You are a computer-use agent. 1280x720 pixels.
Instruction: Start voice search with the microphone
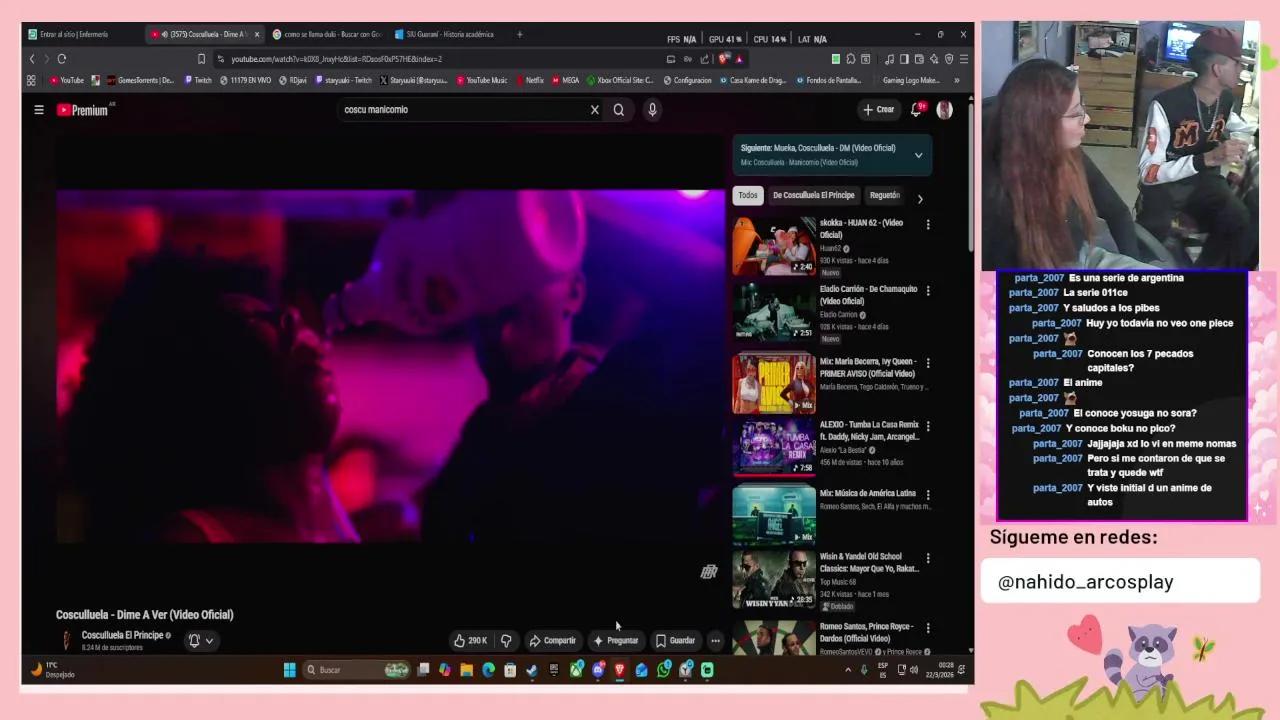click(x=652, y=110)
